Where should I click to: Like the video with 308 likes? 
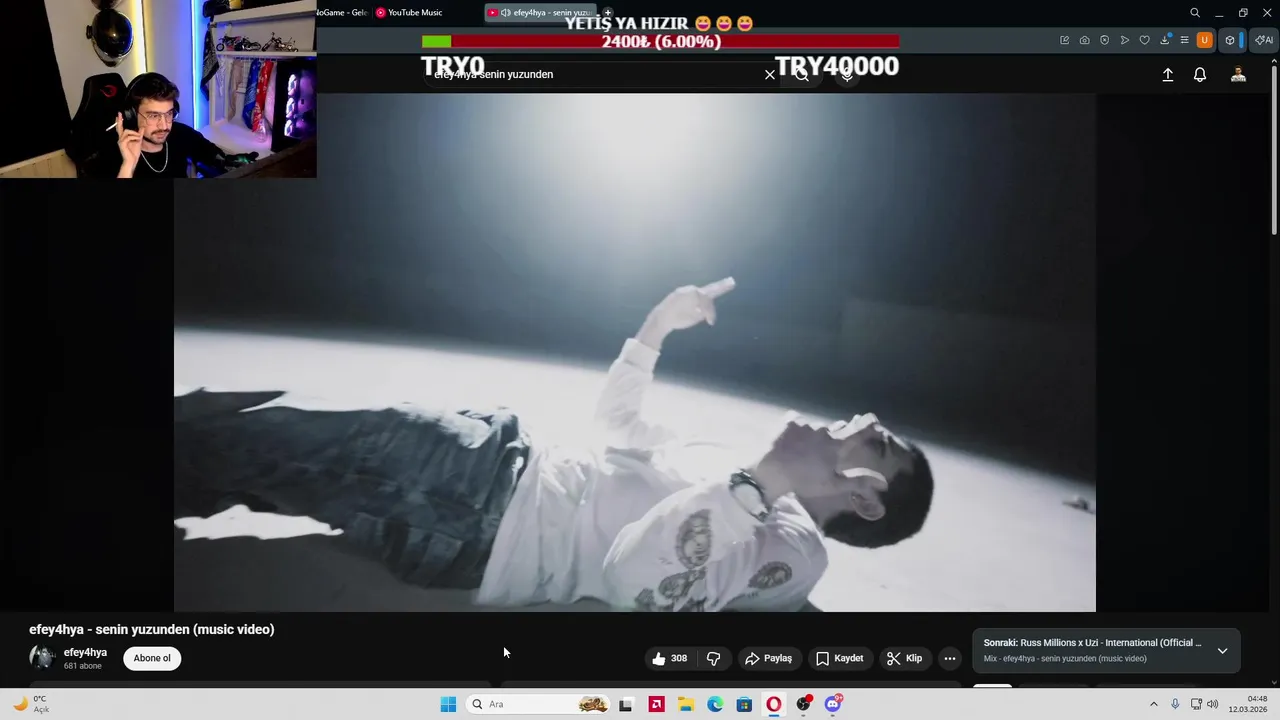(x=670, y=658)
